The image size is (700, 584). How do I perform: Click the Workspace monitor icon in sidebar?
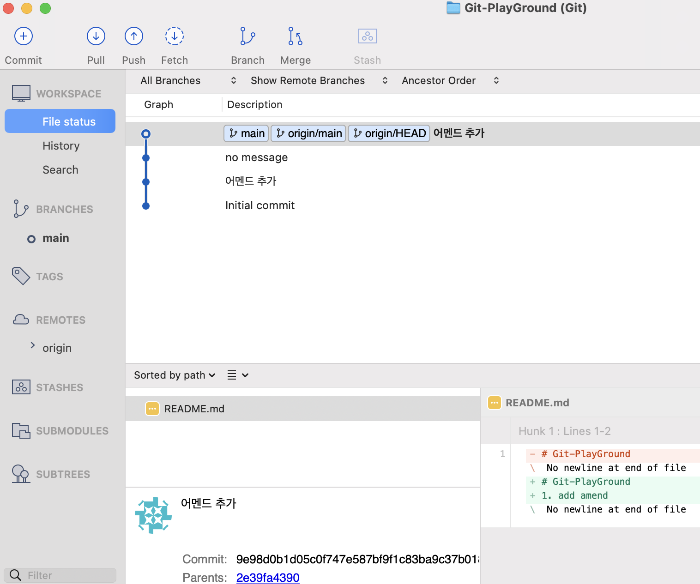point(21,93)
